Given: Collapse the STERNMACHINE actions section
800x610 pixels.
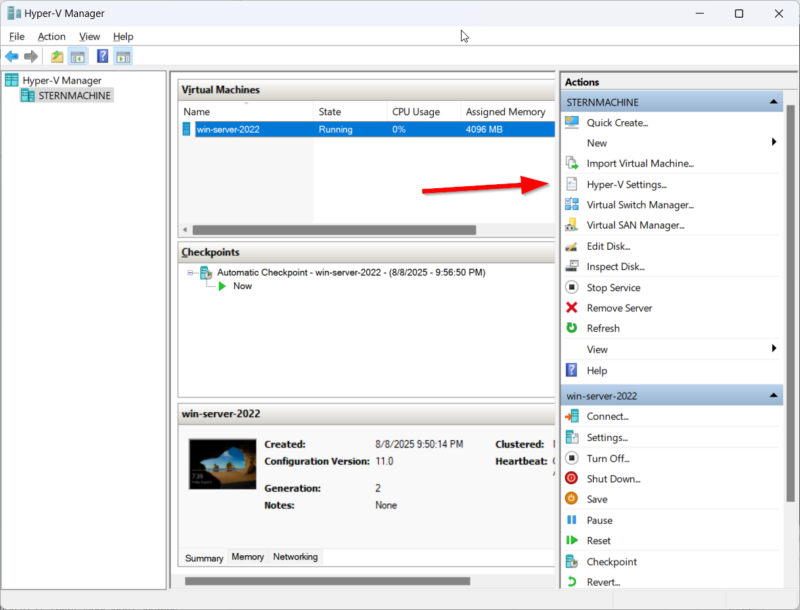Looking at the screenshot, I should [773, 102].
